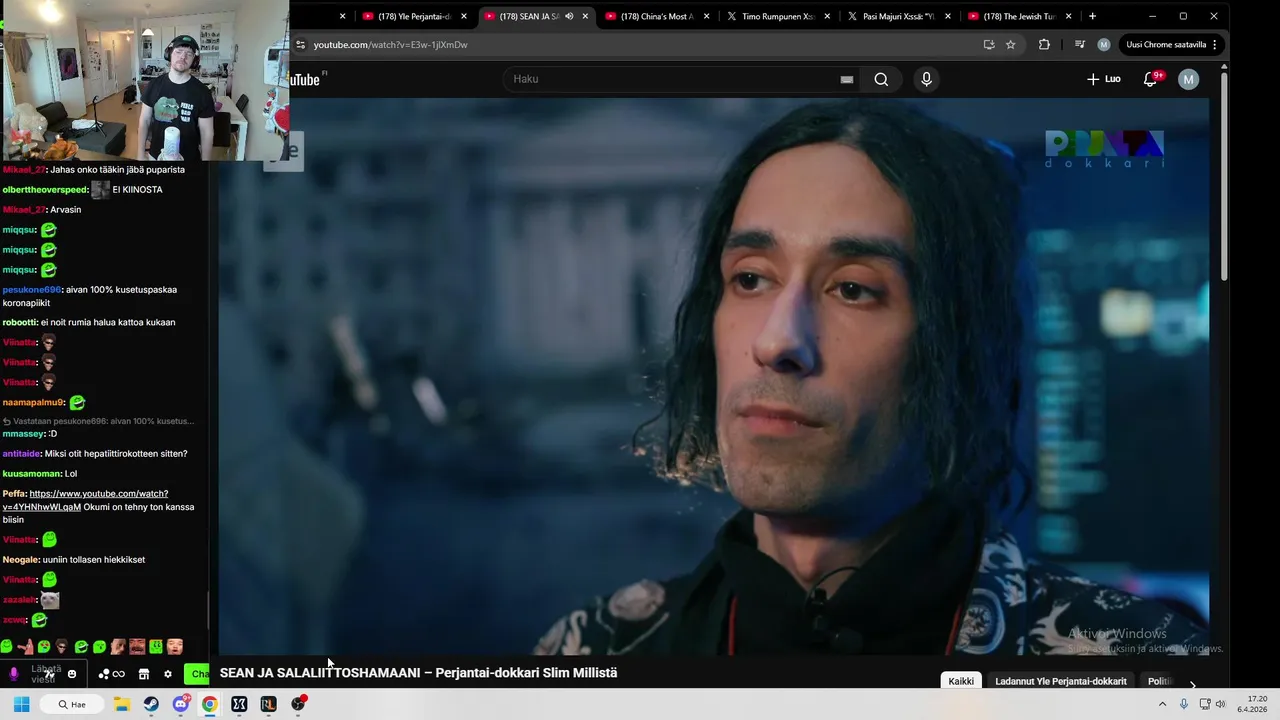Screen dimensions: 1280x720
Task: Click username antitaide in chat
Action: (21, 453)
